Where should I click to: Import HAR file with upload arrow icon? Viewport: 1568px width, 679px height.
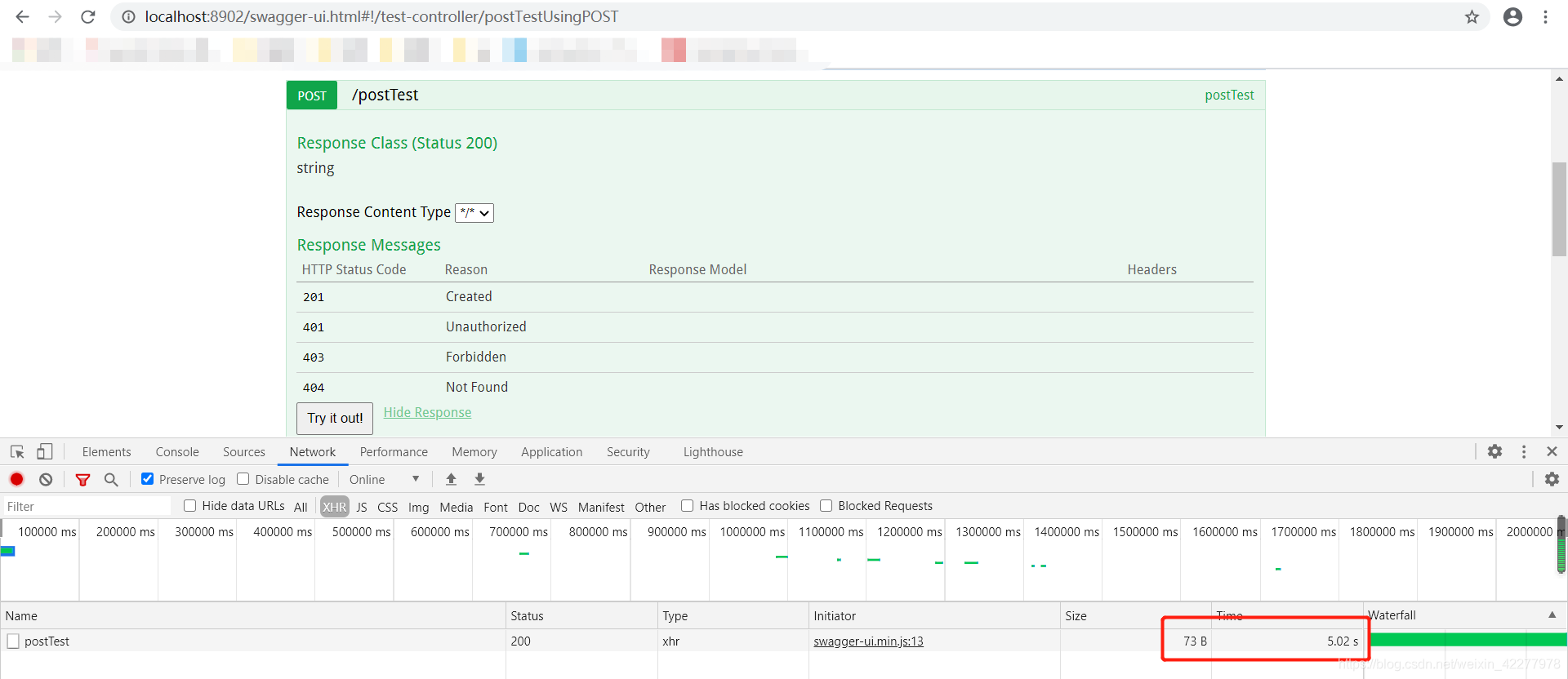click(x=451, y=479)
